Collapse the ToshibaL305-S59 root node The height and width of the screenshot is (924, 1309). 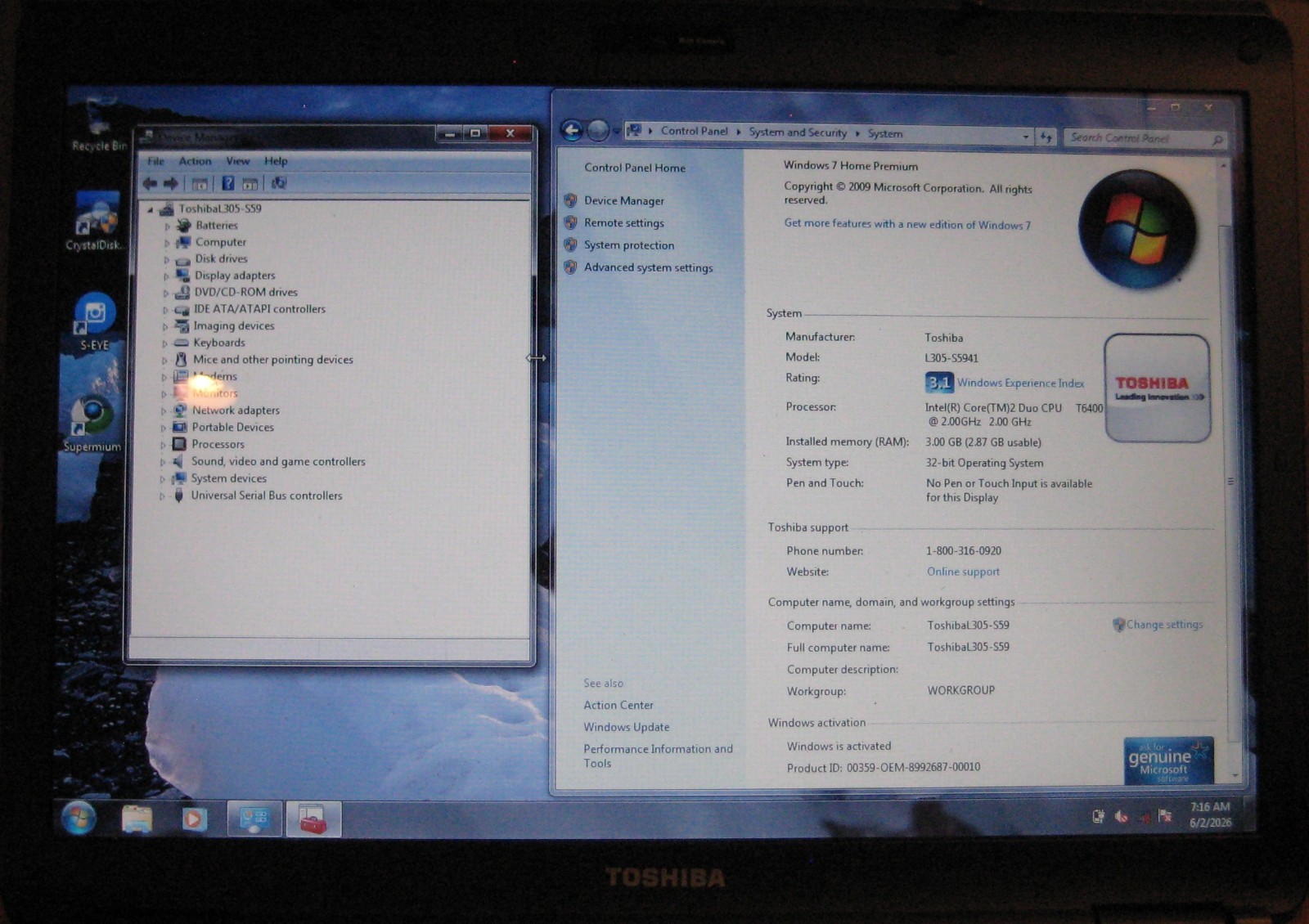pyautogui.click(x=151, y=209)
